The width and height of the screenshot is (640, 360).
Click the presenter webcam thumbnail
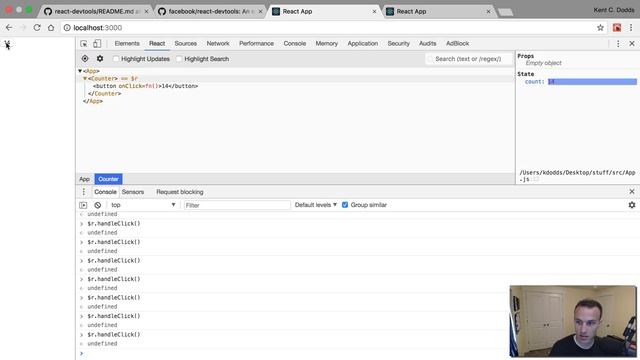click(x=573, y=321)
